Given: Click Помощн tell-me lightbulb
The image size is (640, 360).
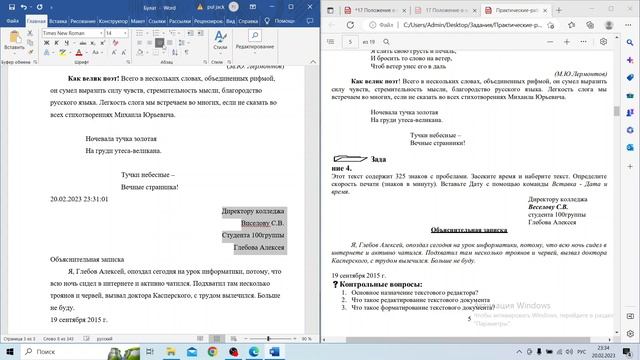Looking at the screenshot, I should click(280, 21).
